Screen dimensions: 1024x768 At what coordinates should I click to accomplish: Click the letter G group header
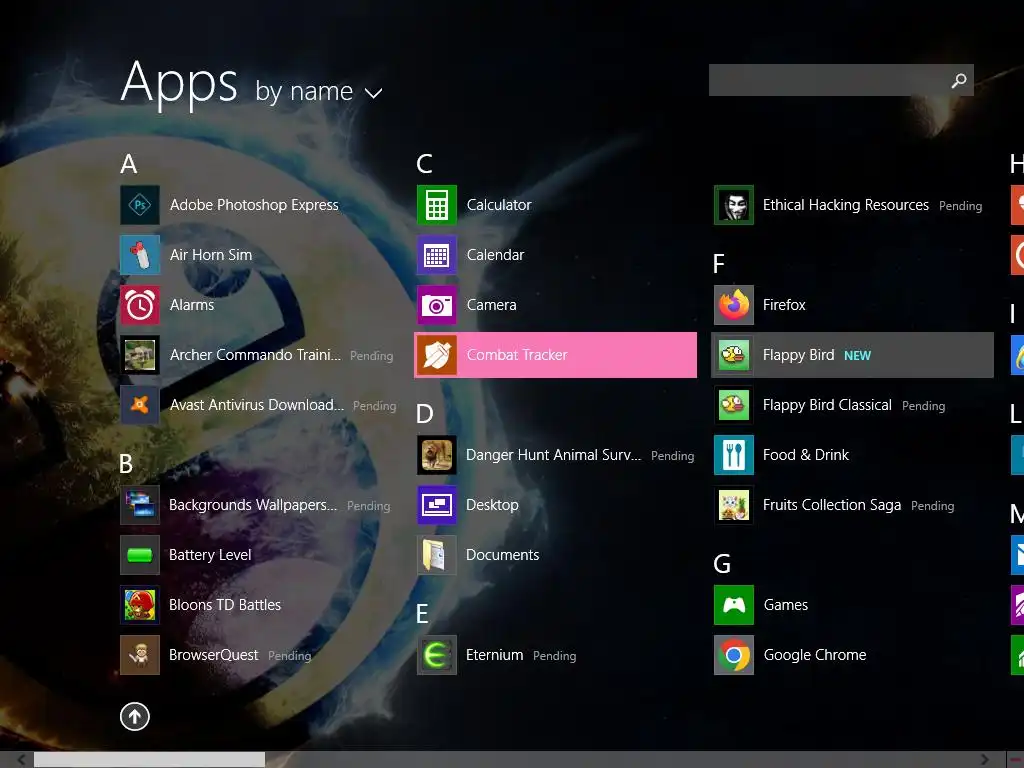tap(722, 564)
